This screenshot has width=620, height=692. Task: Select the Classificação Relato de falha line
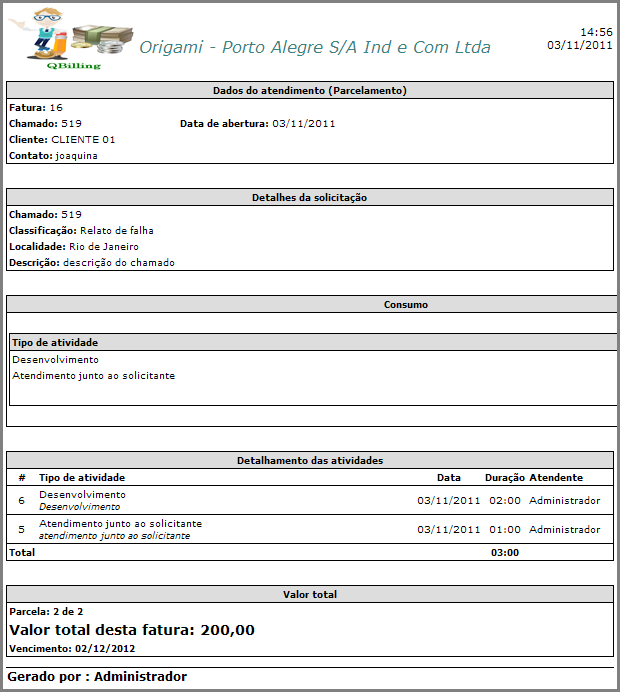[81, 231]
